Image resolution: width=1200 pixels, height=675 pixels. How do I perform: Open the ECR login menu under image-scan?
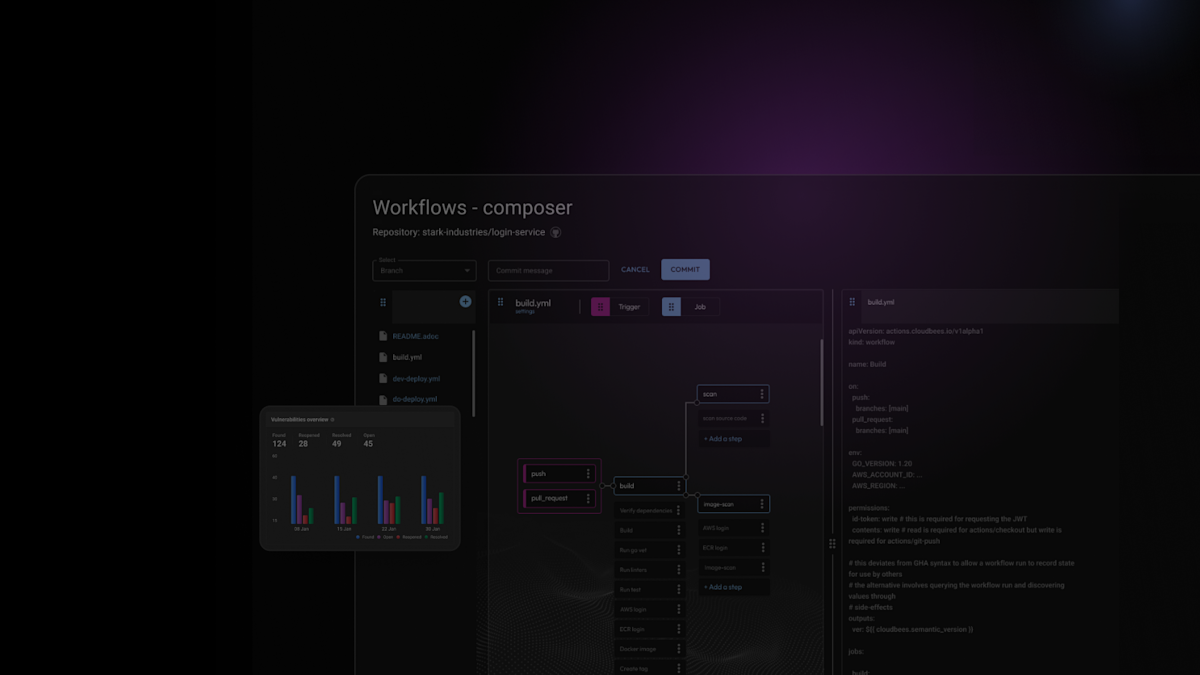tap(762, 548)
